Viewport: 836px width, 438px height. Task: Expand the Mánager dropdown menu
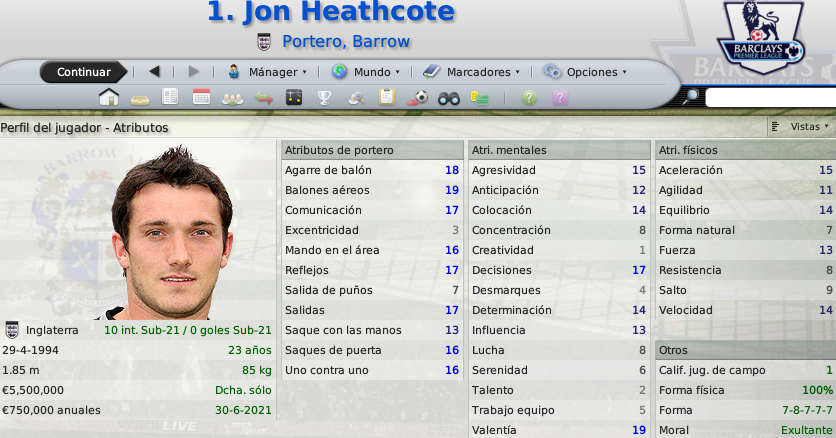pos(267,72)
